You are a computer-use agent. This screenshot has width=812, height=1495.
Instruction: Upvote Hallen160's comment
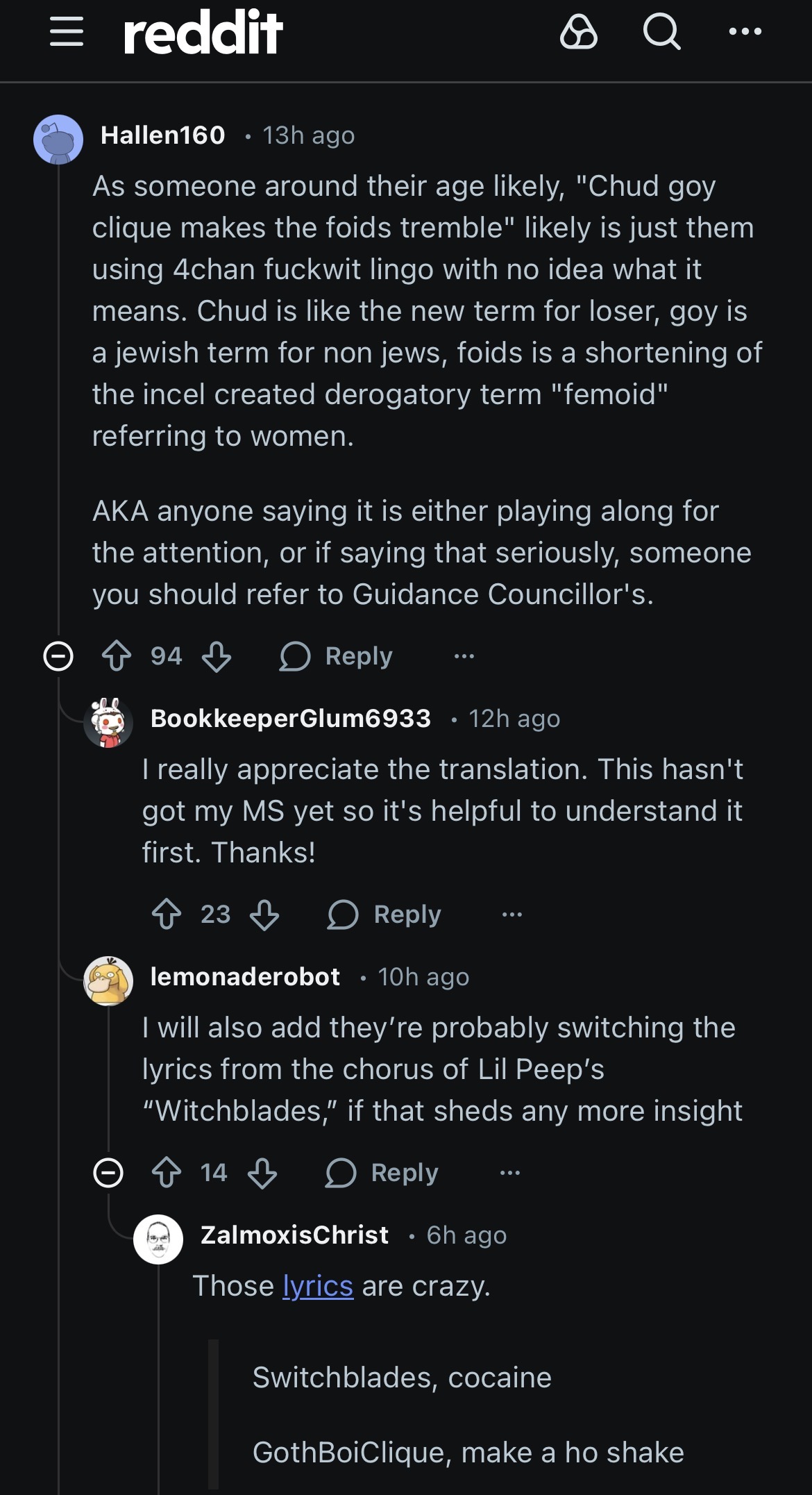117,656
